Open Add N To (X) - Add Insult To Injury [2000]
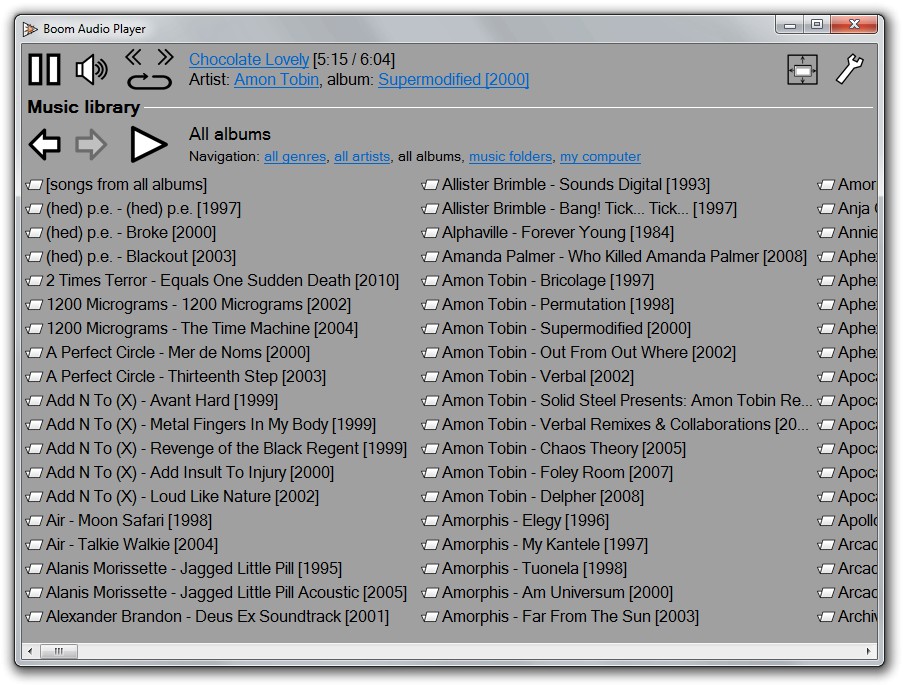The height and width of the screenshot is (685, 903). pyautogui.click(x=190, y=472)
